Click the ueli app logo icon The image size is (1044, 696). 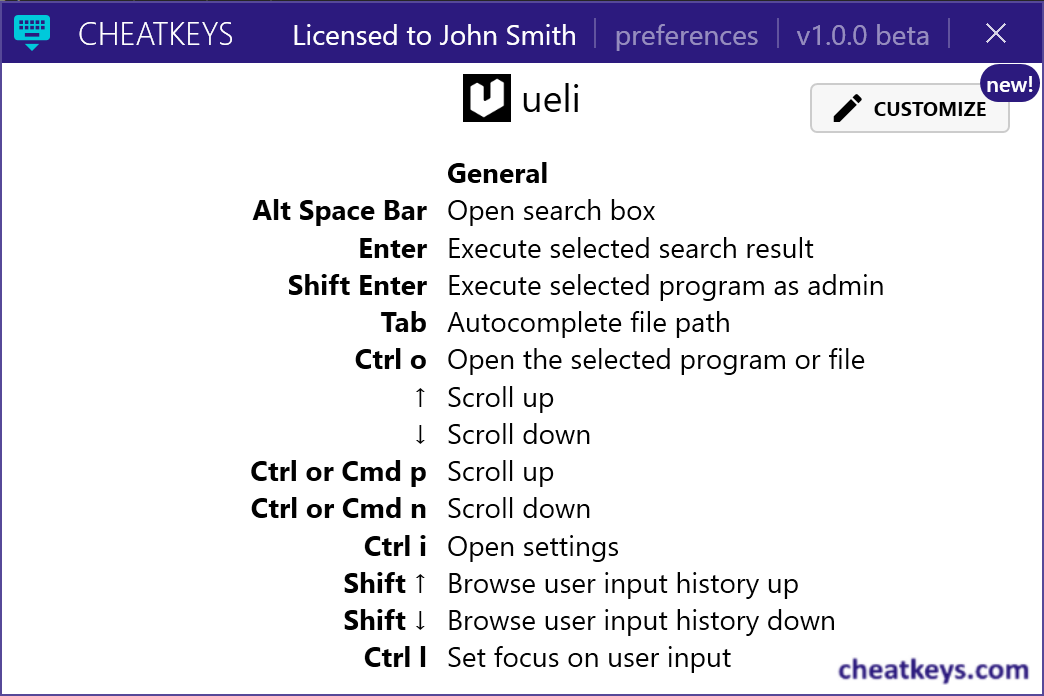[487, 99]
